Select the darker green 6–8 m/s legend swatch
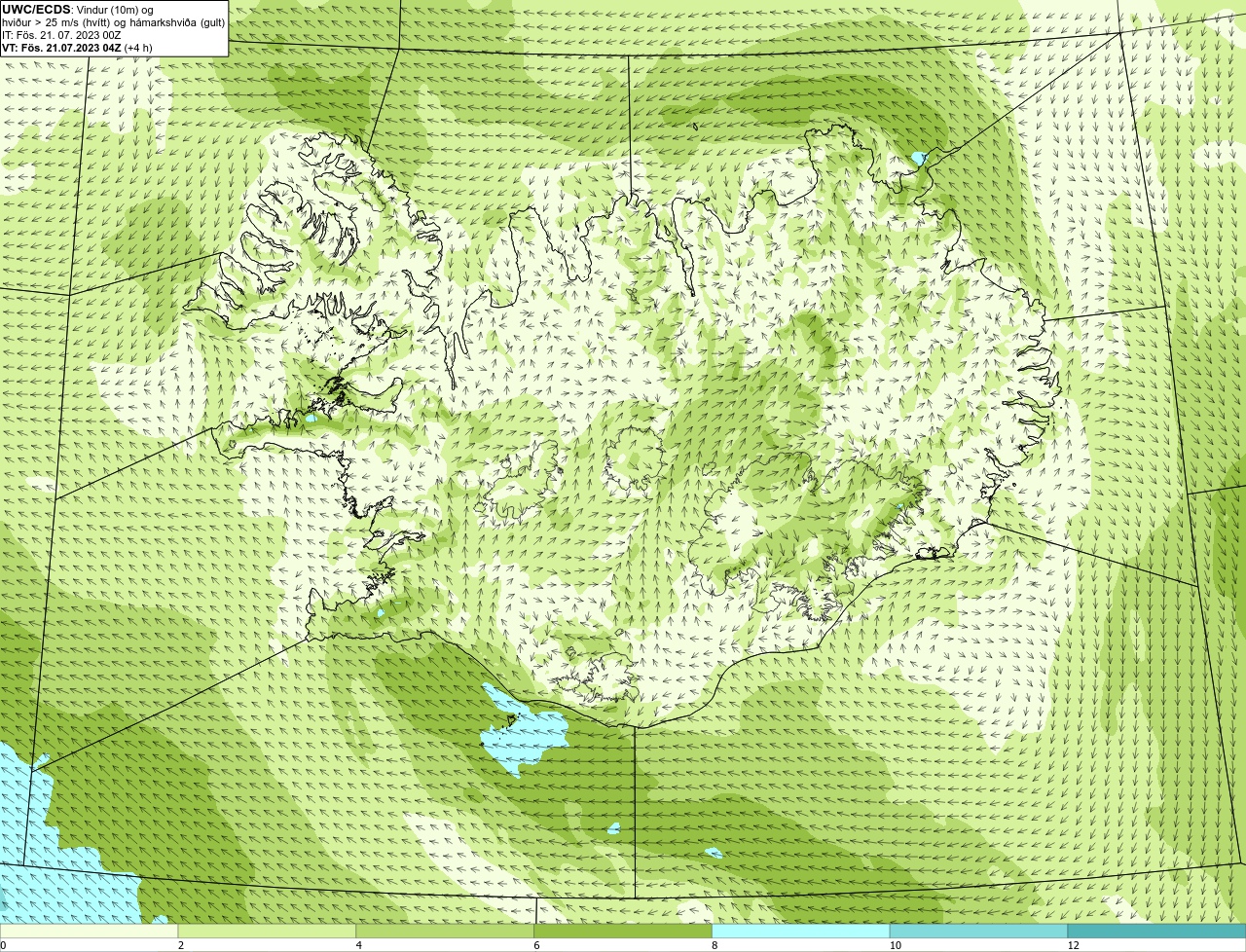The height and width of the screenshot is (952, 1246). 623,932
